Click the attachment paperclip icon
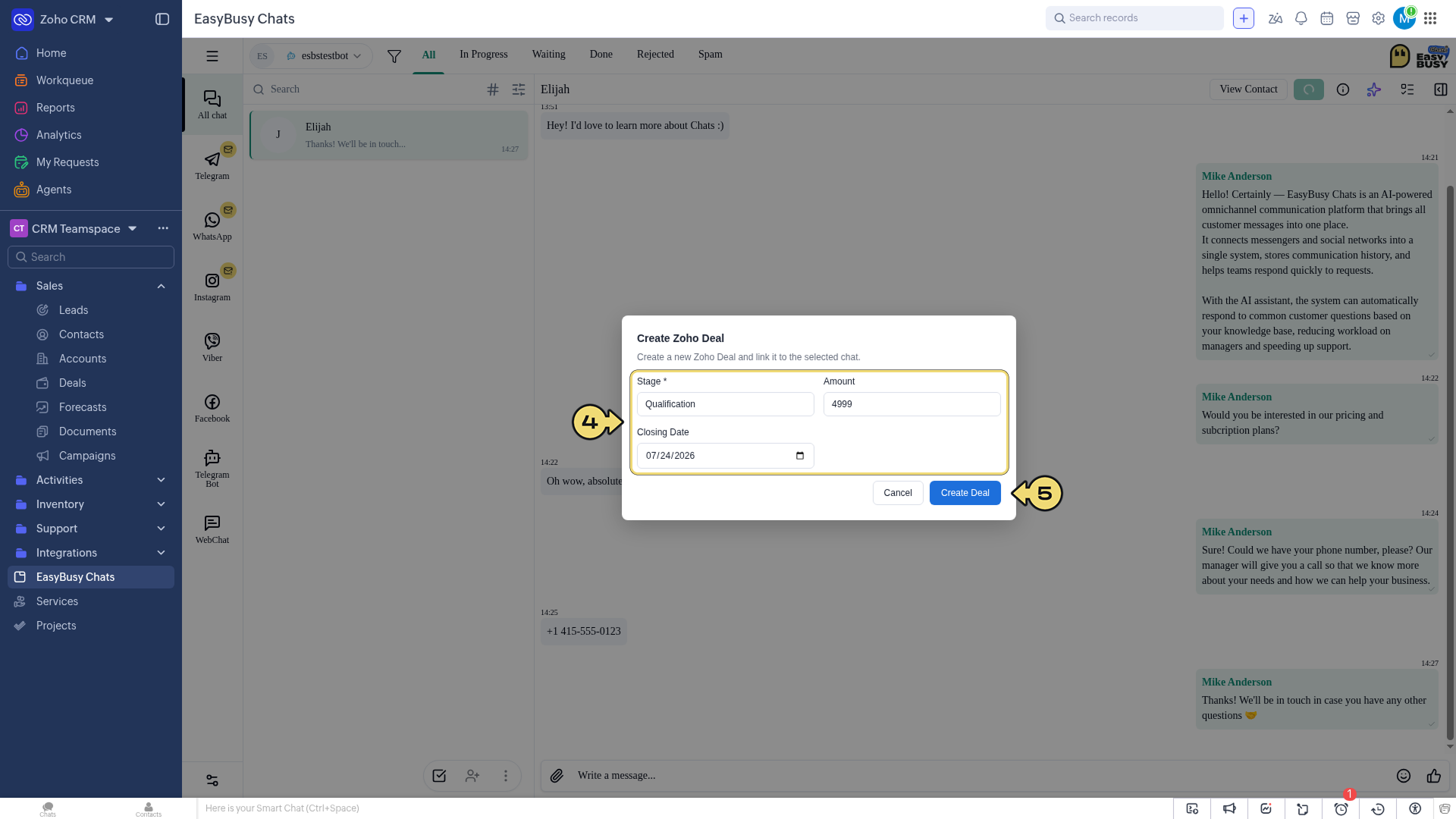This screenshot has width=1456, height=819. point(557,776)
